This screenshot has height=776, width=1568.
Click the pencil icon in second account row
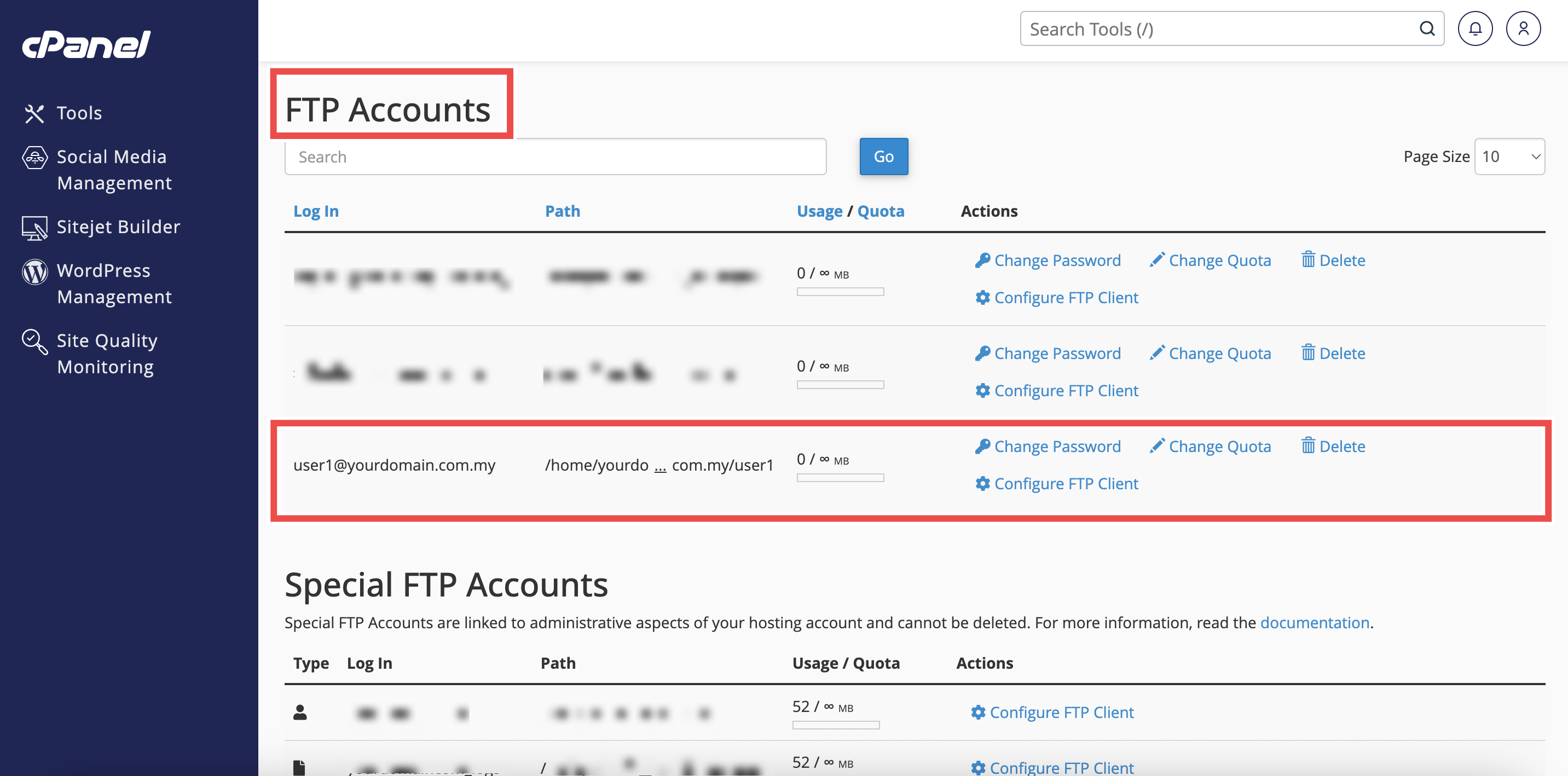click(1157, 352)
